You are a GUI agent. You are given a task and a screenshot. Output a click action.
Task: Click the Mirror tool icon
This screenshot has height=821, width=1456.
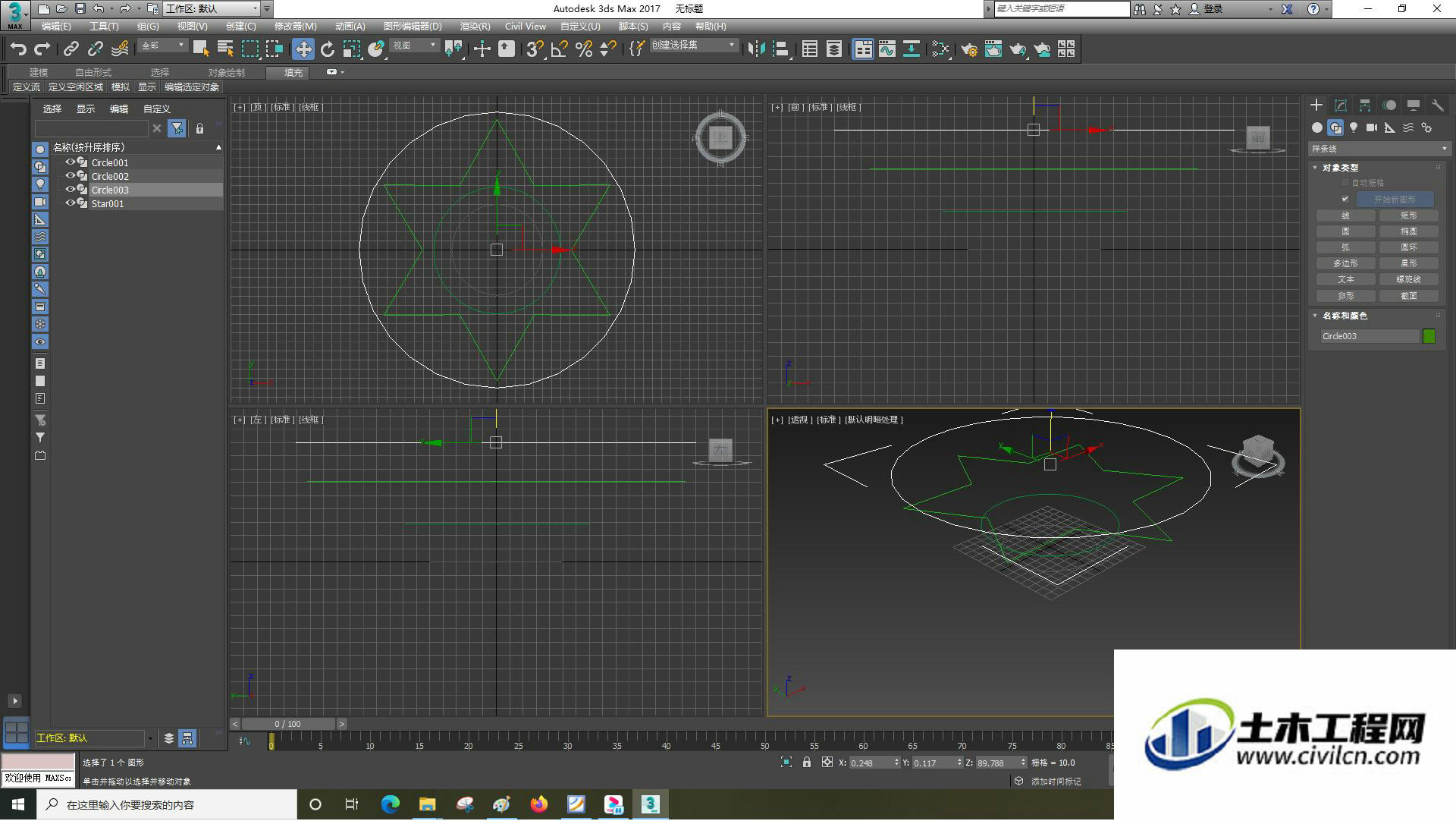(756, 49)
